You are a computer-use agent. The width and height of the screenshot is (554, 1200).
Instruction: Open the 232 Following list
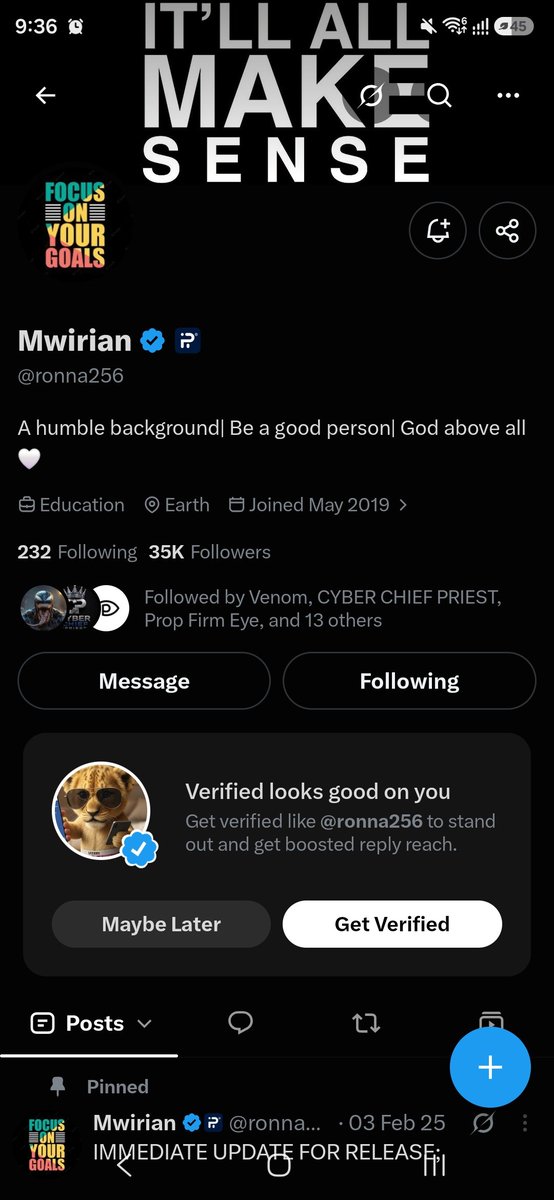click(x=77, y=552)
